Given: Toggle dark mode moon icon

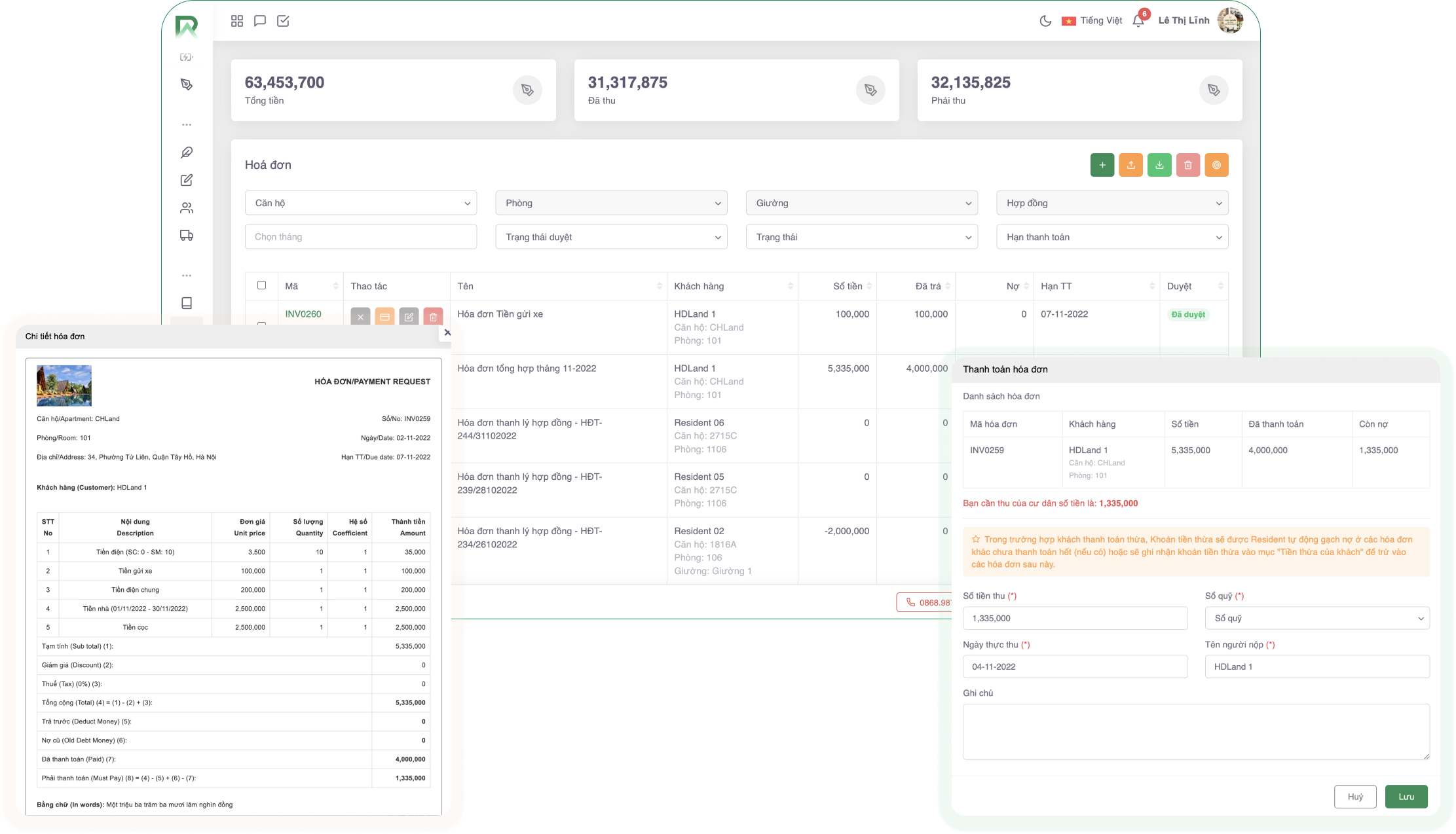Looking at the screenshot, I should point(1045,21).
